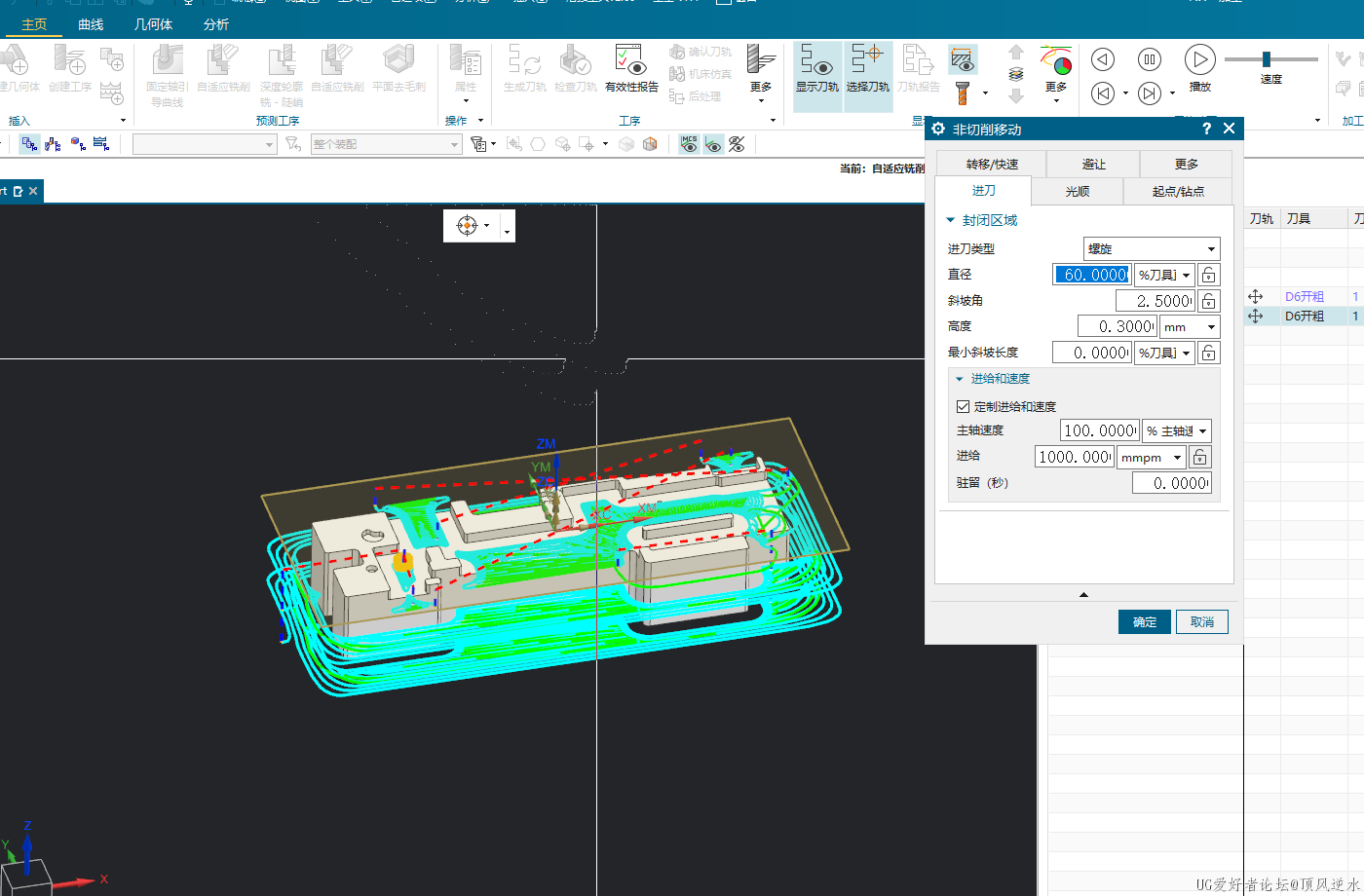Image resolution: width=1364 pixels, height=896 pixels.
Task: Collapse the 进给和速度 section
Action: point(959,379)
